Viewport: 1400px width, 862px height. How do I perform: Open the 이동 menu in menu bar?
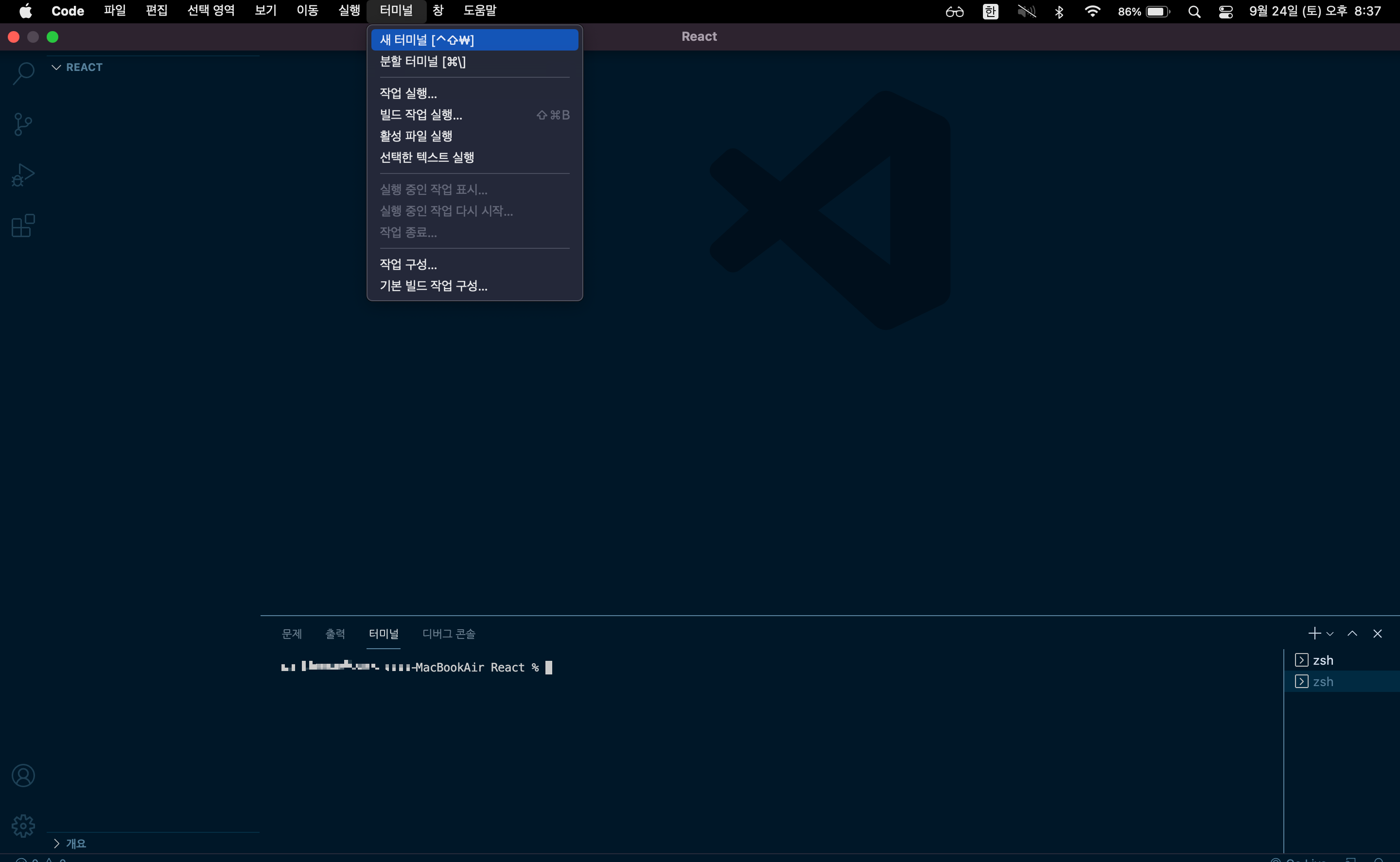307,11
